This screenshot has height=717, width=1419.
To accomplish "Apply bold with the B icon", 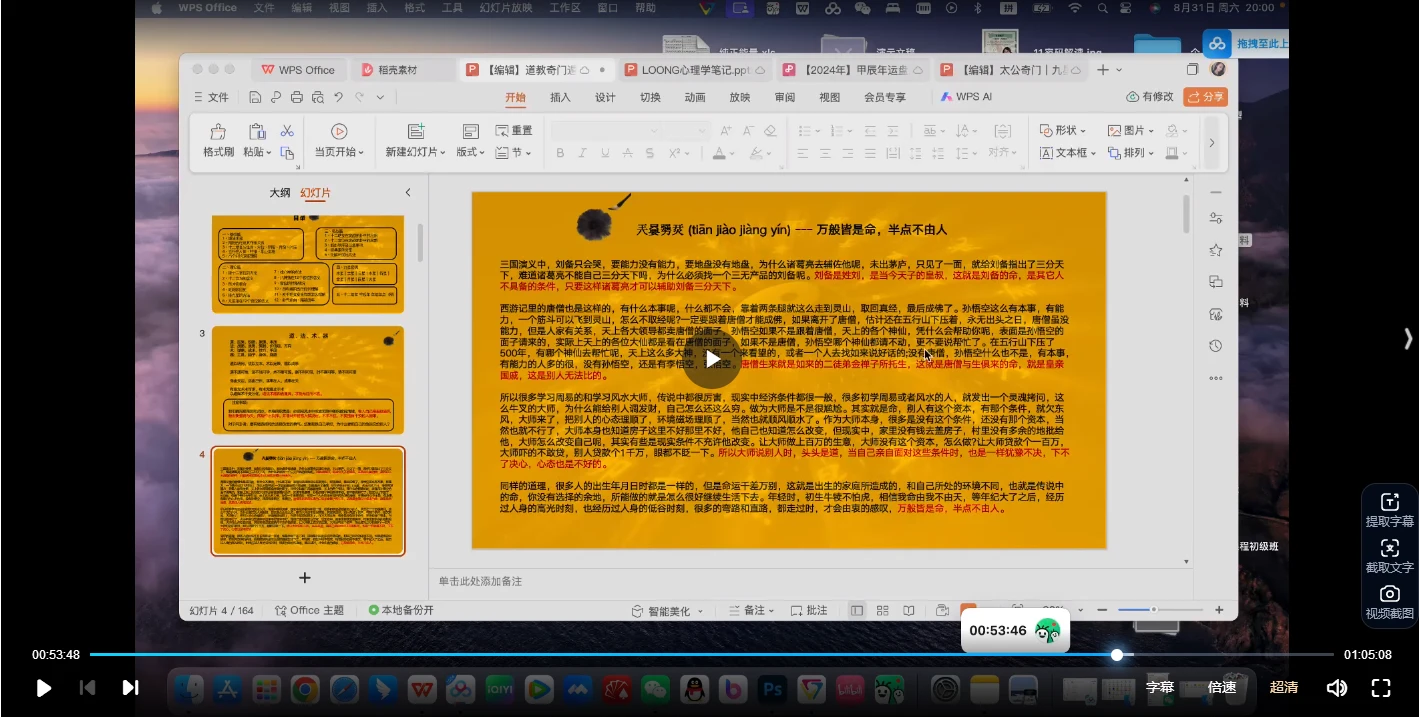I will tap(559, 152).
